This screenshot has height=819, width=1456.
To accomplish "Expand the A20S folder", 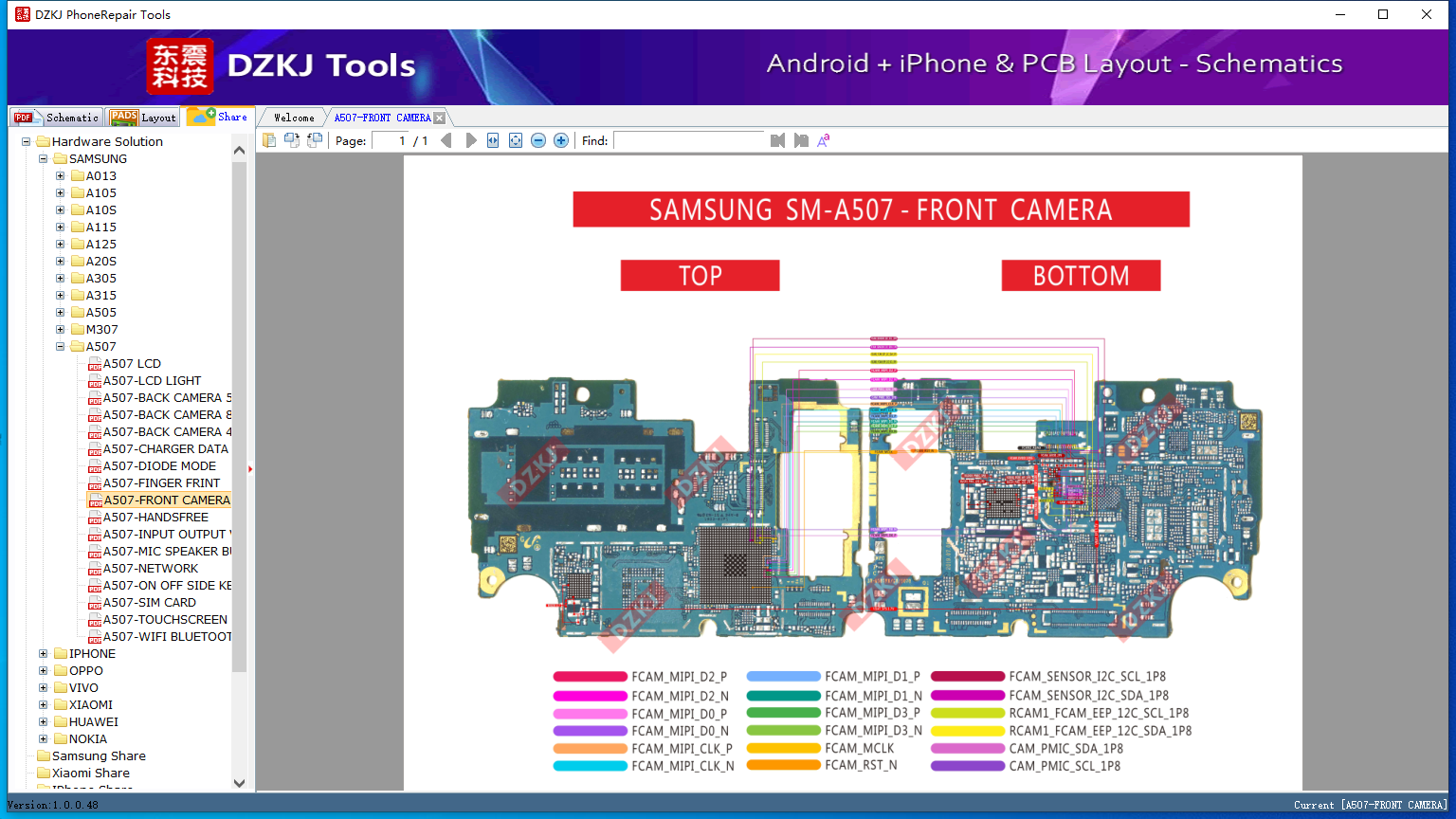I will [61, 261].
